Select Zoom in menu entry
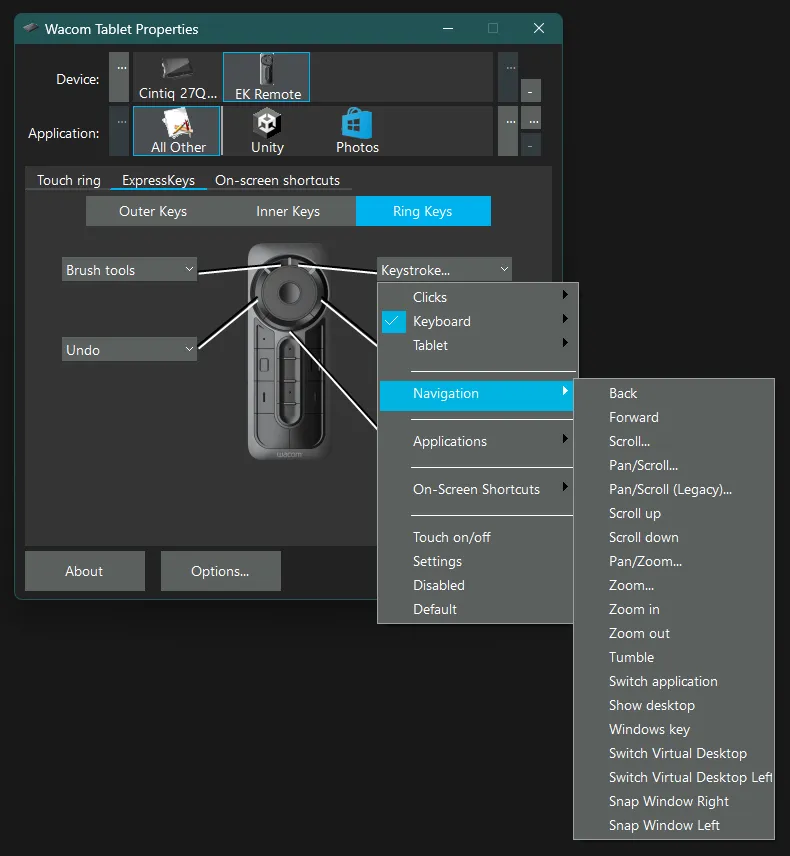Image resolution: width=790 pixels, height=856 pixels. point(674,609)
